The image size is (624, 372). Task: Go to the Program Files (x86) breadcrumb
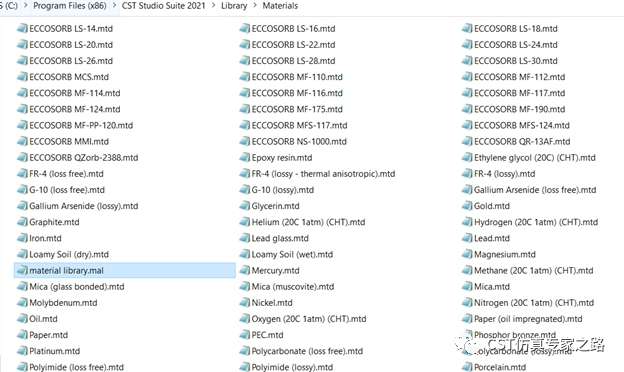(x=70, y=6)
